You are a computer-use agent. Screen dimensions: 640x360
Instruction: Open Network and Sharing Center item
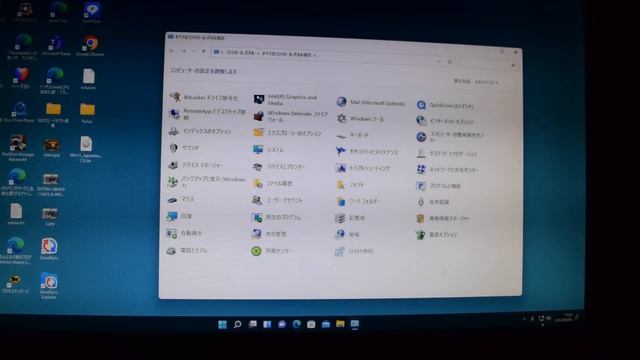447,169
